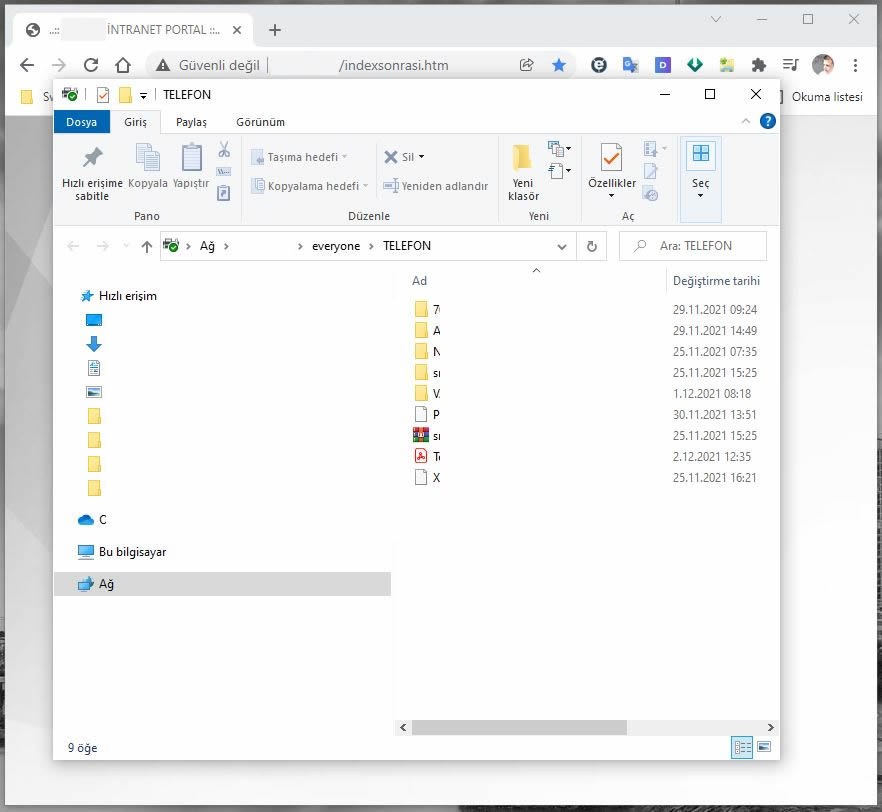Sort by Değiştirme tarihi column header

pyautogui.click(x=716, y=281)
